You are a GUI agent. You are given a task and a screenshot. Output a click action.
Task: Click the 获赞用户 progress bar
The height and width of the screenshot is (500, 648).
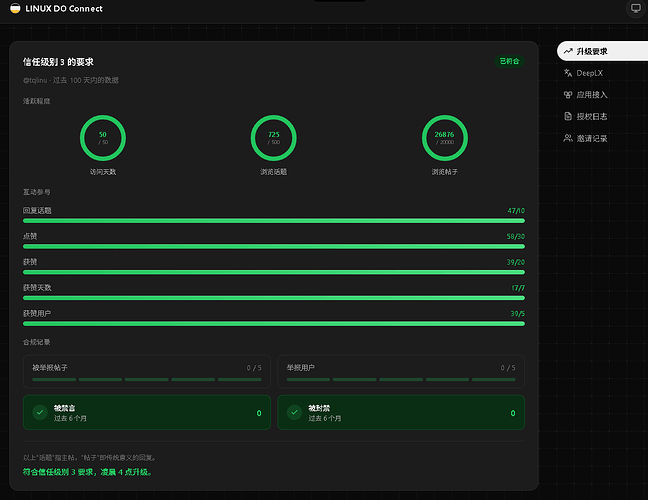274,324
